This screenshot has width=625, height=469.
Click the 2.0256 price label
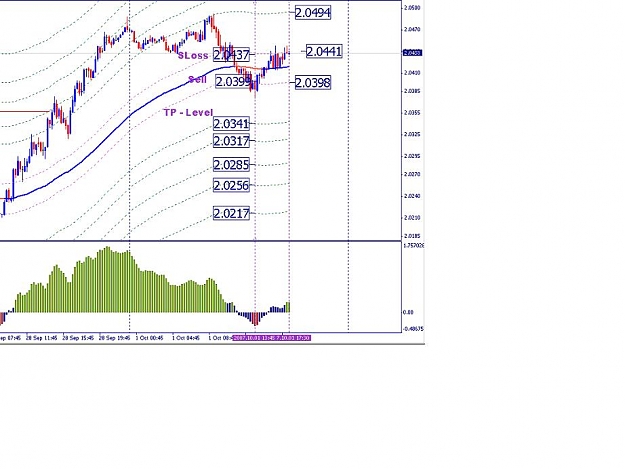coord(231,185)
